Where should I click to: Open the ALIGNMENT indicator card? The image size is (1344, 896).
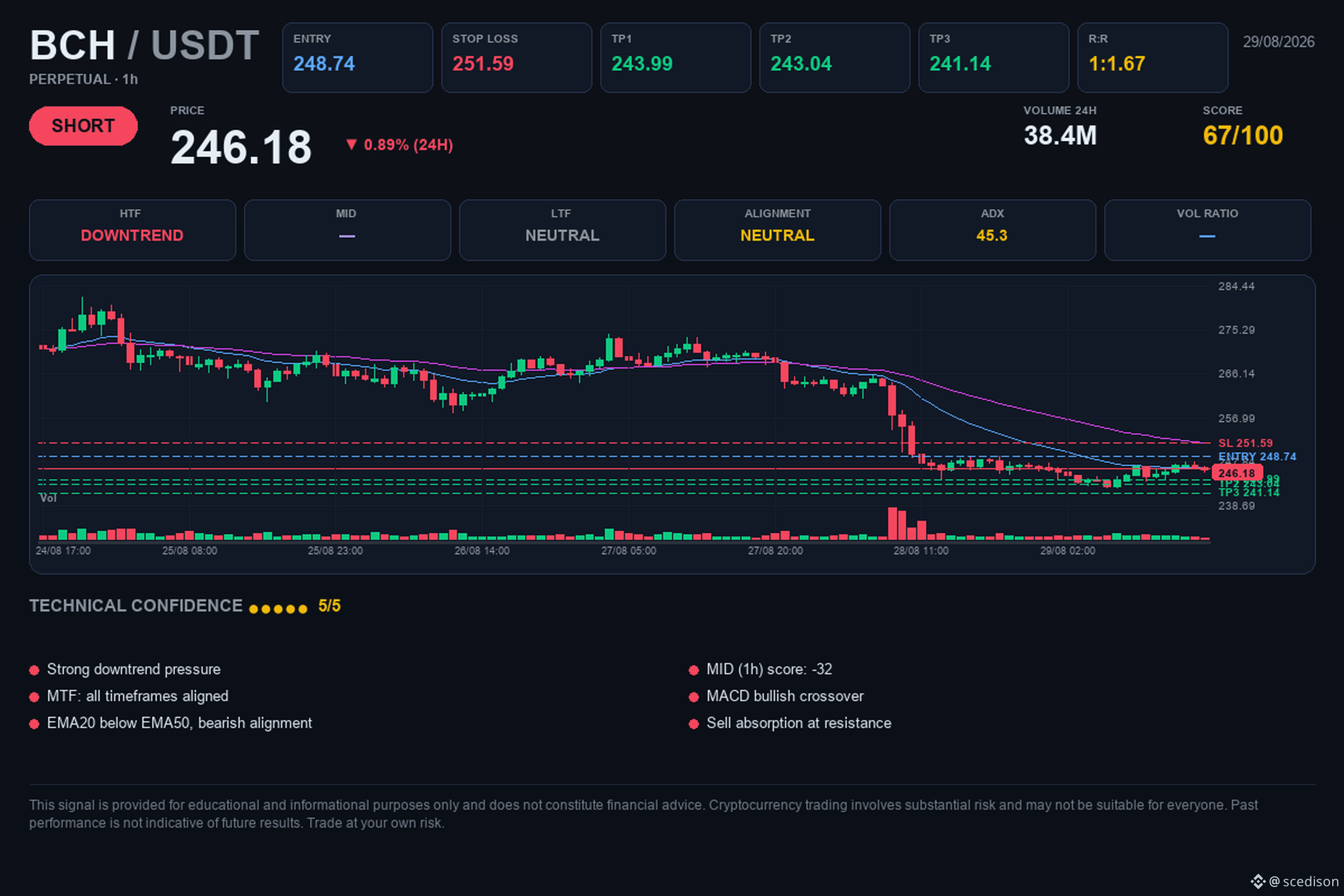tap(778, 230)
